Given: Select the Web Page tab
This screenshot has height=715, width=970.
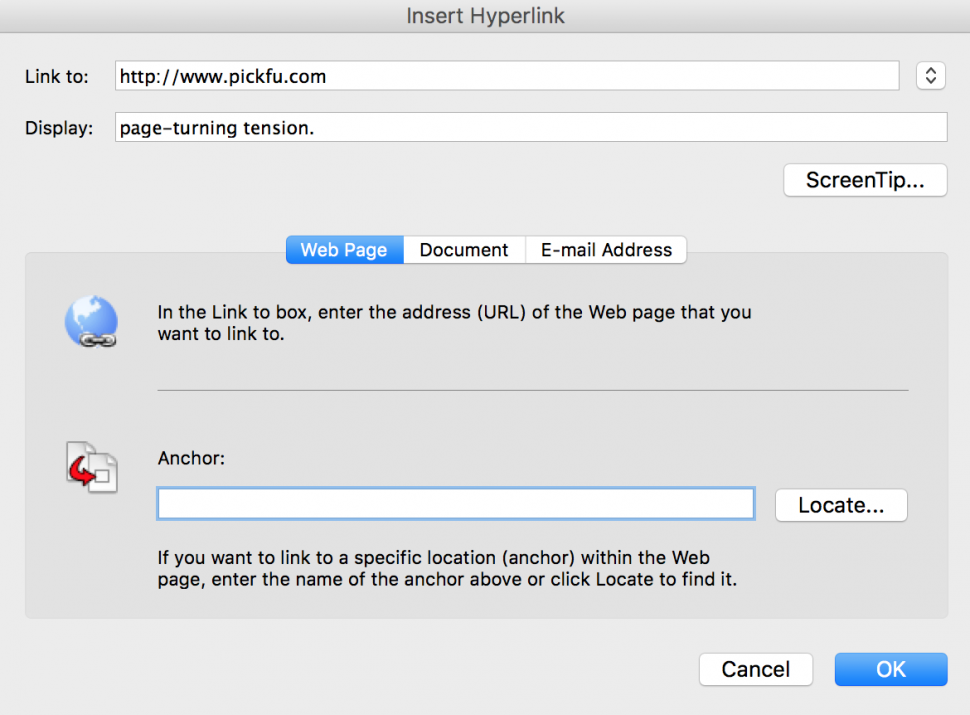Looking at the screenshot, I should click(x=344, y=249).
